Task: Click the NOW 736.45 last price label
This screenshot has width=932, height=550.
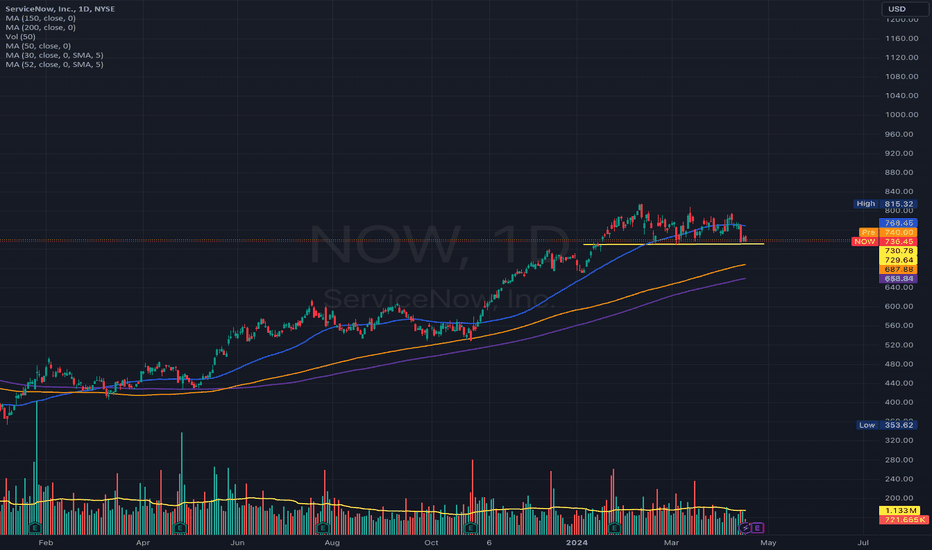Action: [884, 241]
